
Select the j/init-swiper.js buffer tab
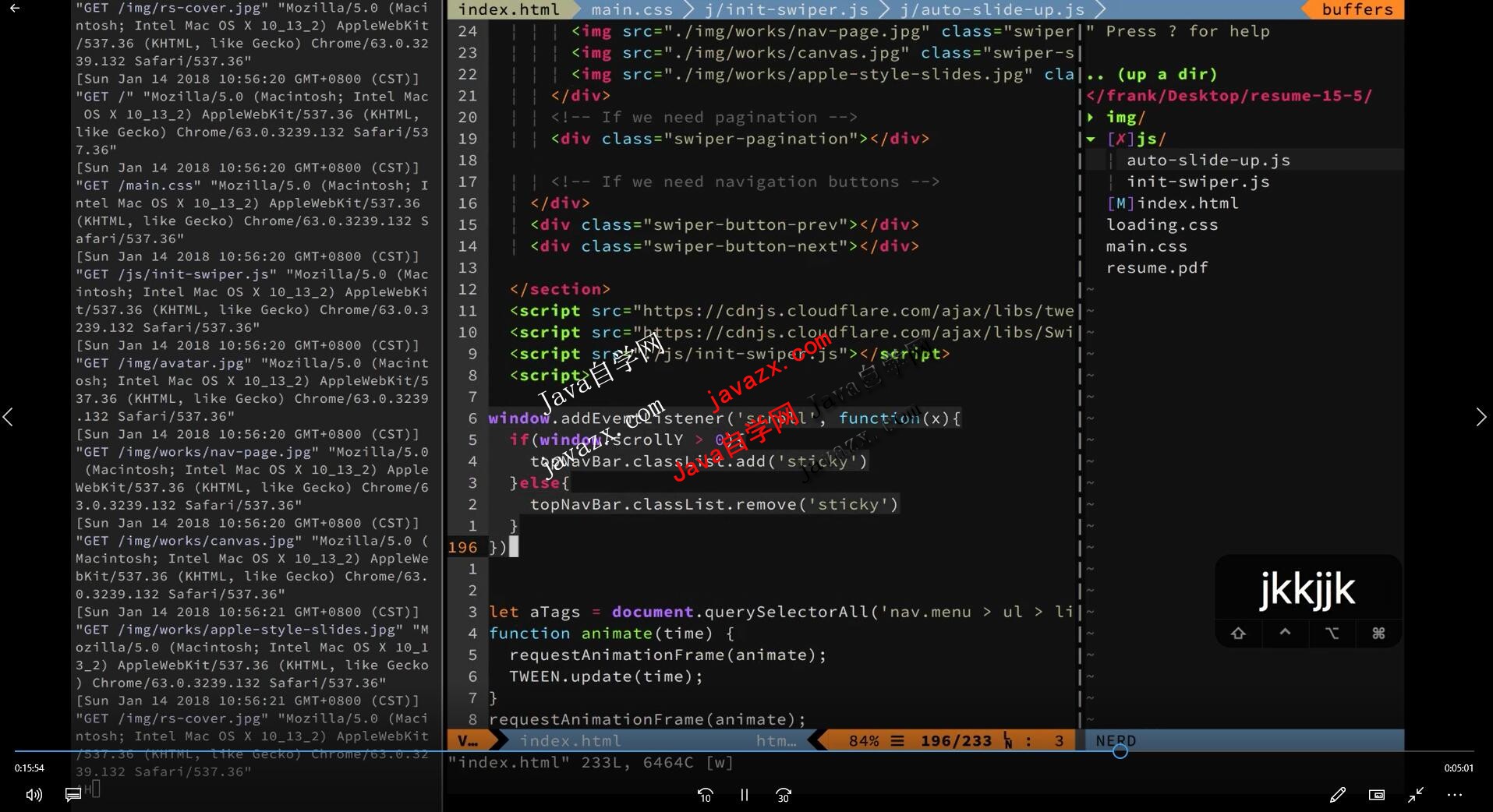(x=787, y=9)
